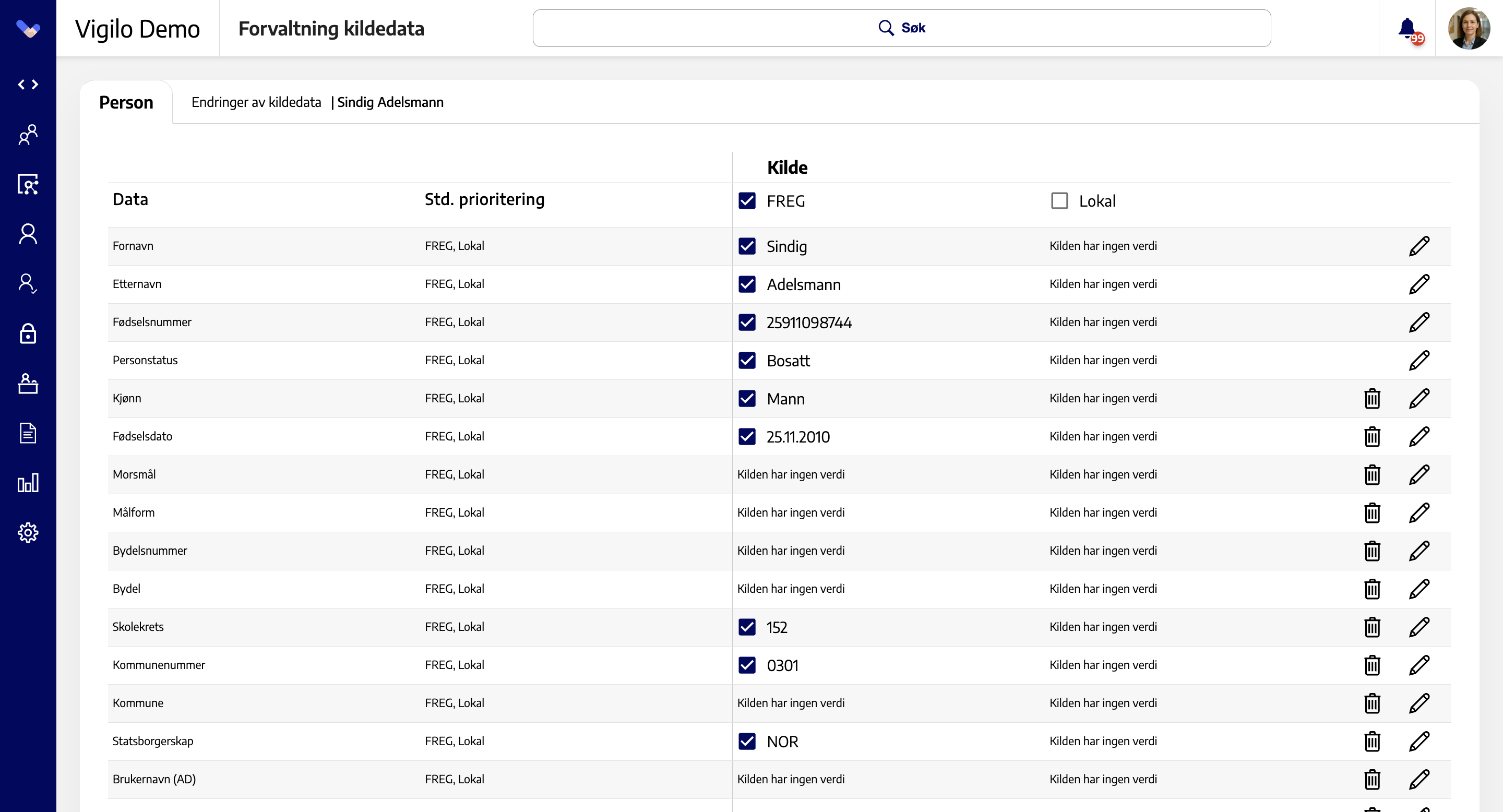The image size is (1503, 812).
Task: Open the statistics bar chart icon
Action: point(28,483)
